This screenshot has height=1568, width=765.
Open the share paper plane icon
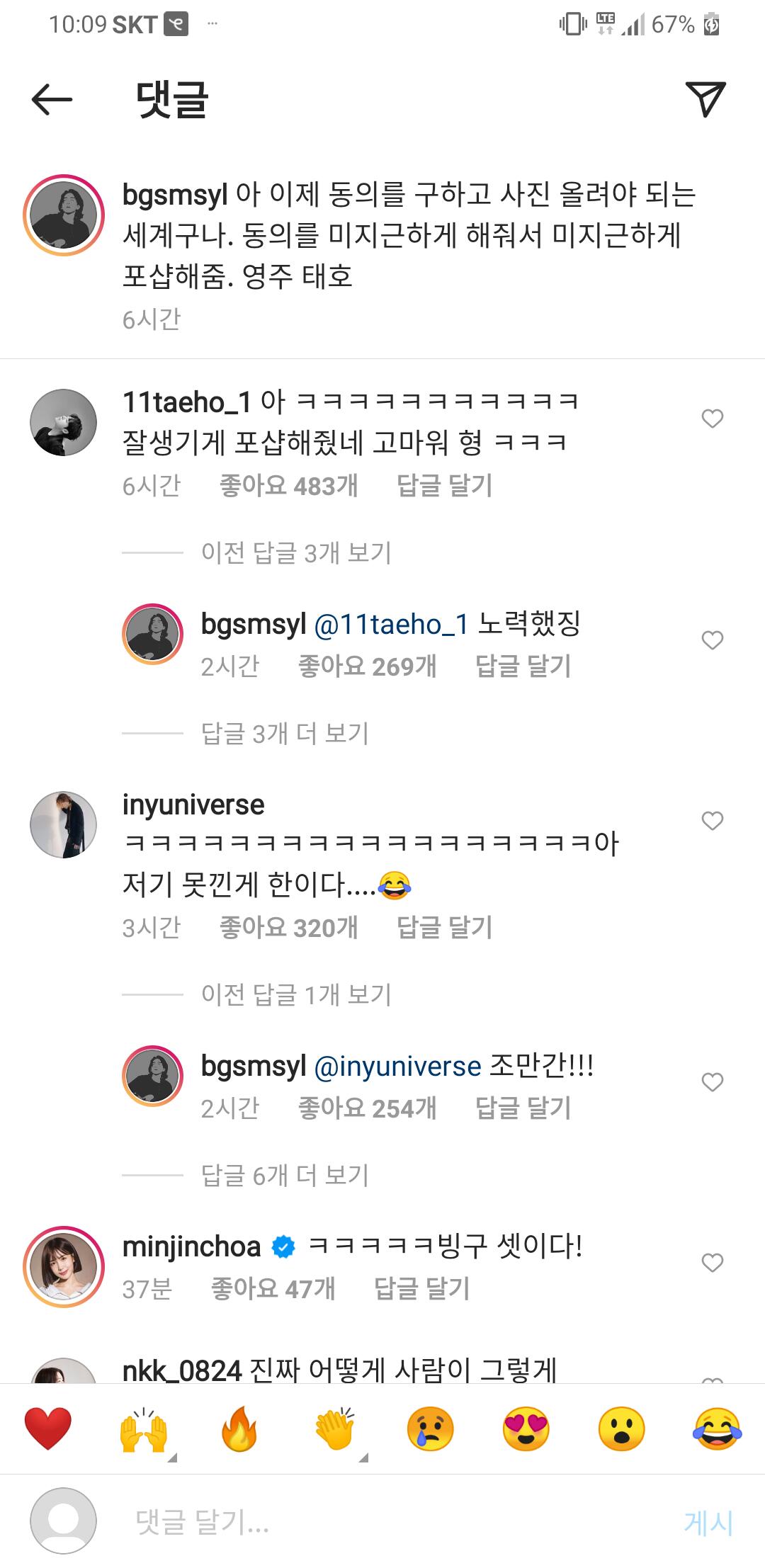705,99
